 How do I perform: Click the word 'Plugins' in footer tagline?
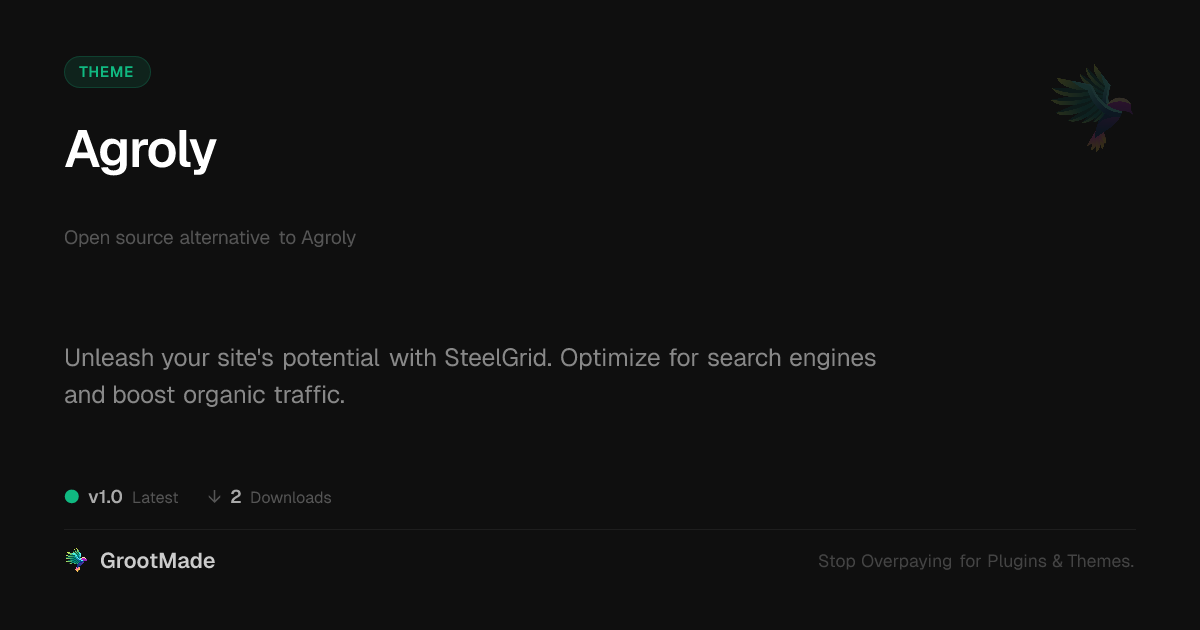(1016, 561)
